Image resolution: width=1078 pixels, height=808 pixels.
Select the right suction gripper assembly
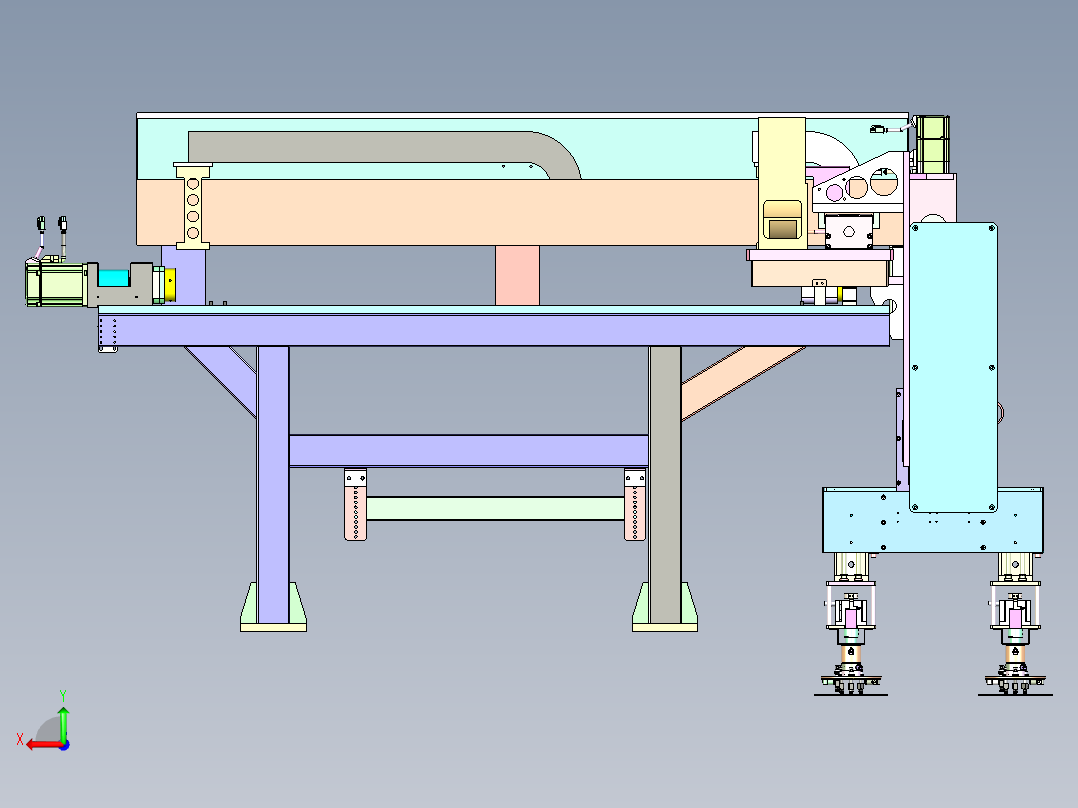tap(1015, 624)
